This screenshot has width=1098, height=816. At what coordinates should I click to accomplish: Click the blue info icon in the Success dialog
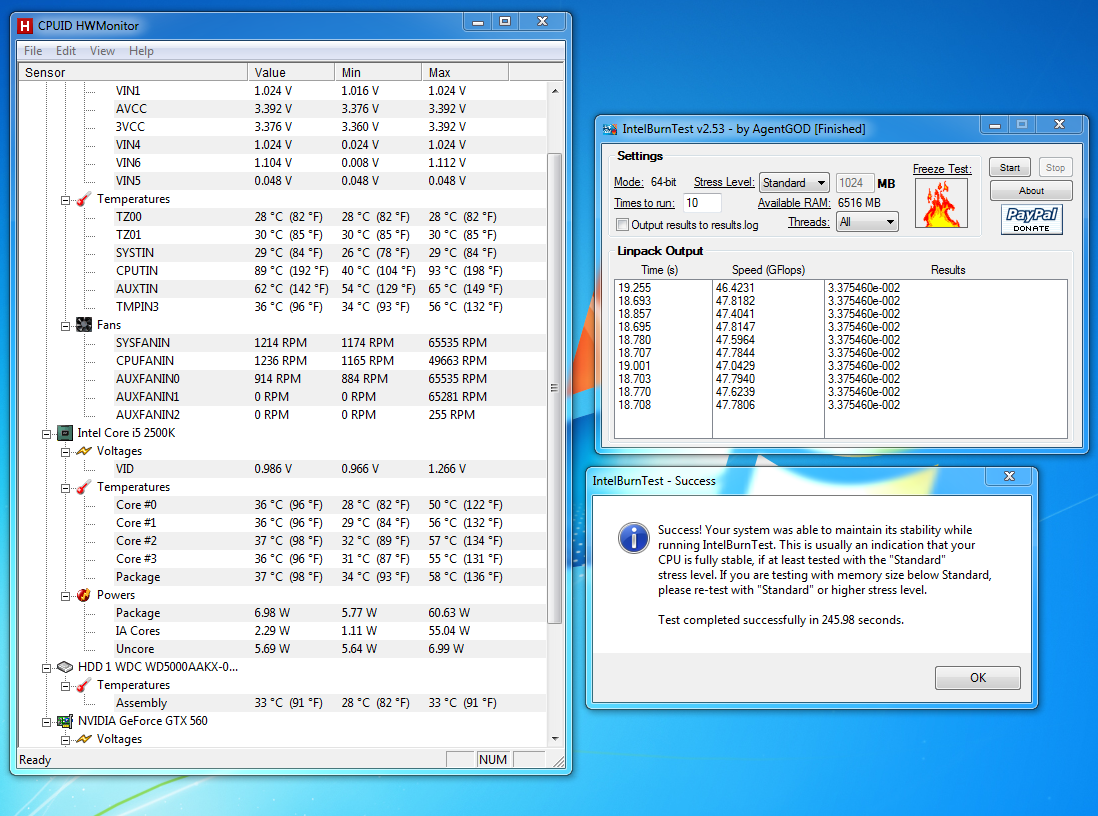point(634,538)
